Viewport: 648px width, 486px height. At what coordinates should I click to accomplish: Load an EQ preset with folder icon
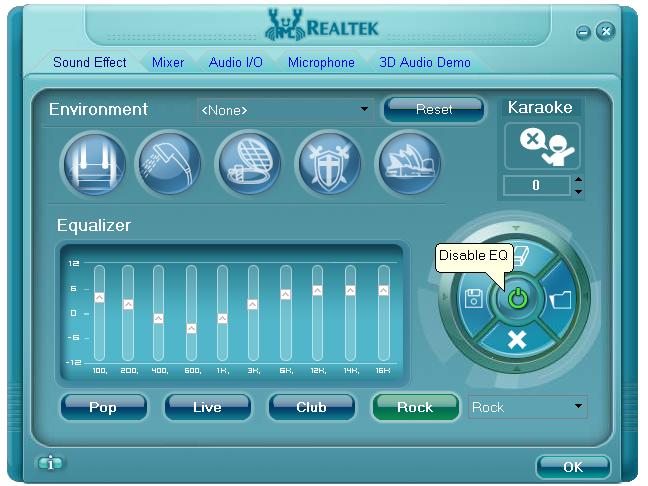click(561, 300)
